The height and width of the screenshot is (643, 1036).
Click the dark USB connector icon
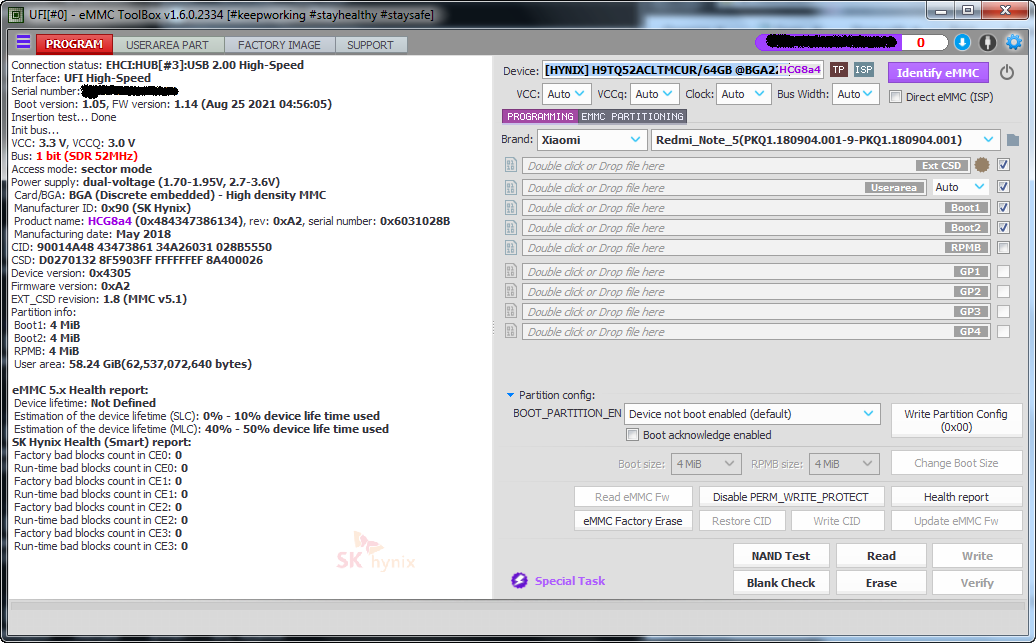tap(988, 43)
